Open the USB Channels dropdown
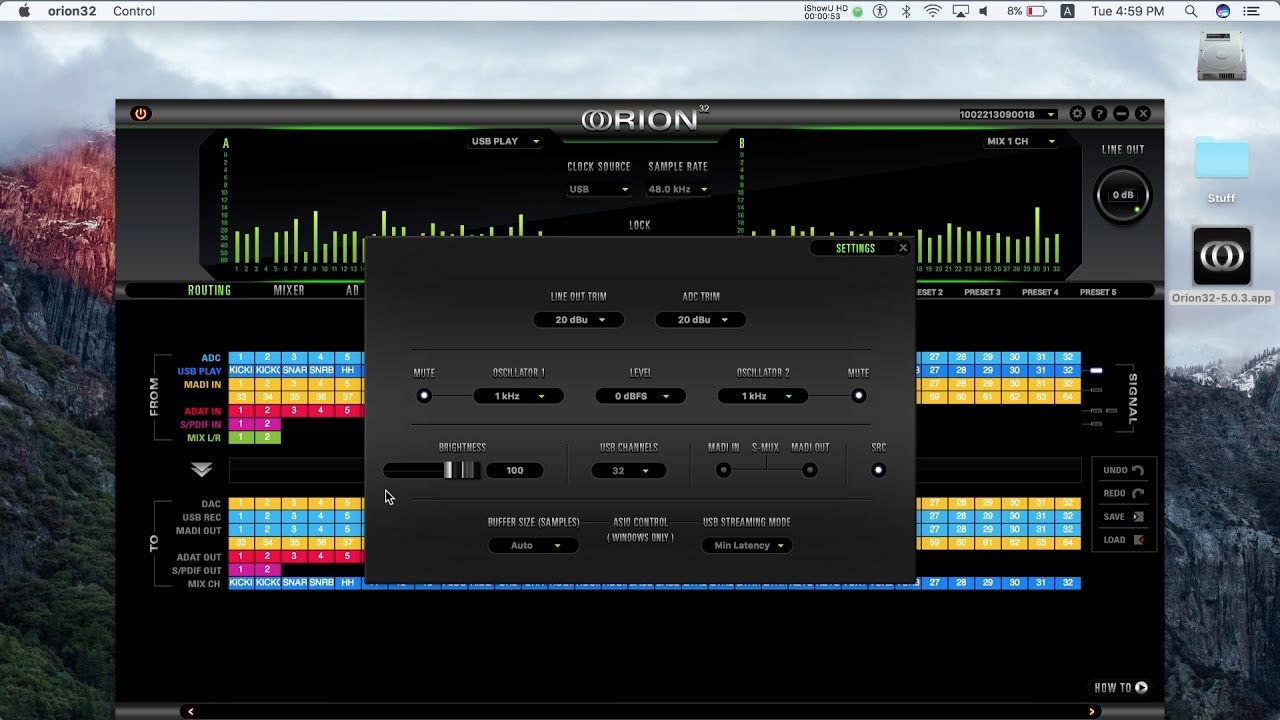Image resolution: width=1280 pixels, height=720 pixels. [x=628, y=470]
